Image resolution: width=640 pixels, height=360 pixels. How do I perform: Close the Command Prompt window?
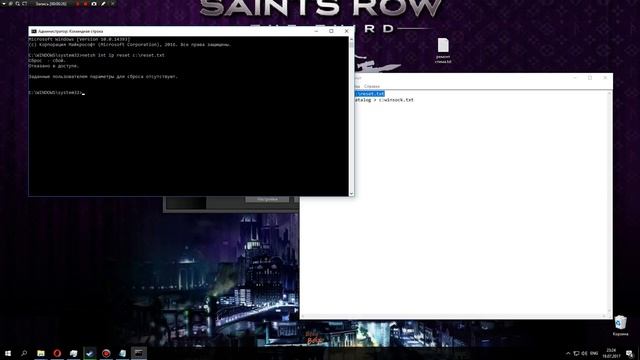tap(347, 31)
